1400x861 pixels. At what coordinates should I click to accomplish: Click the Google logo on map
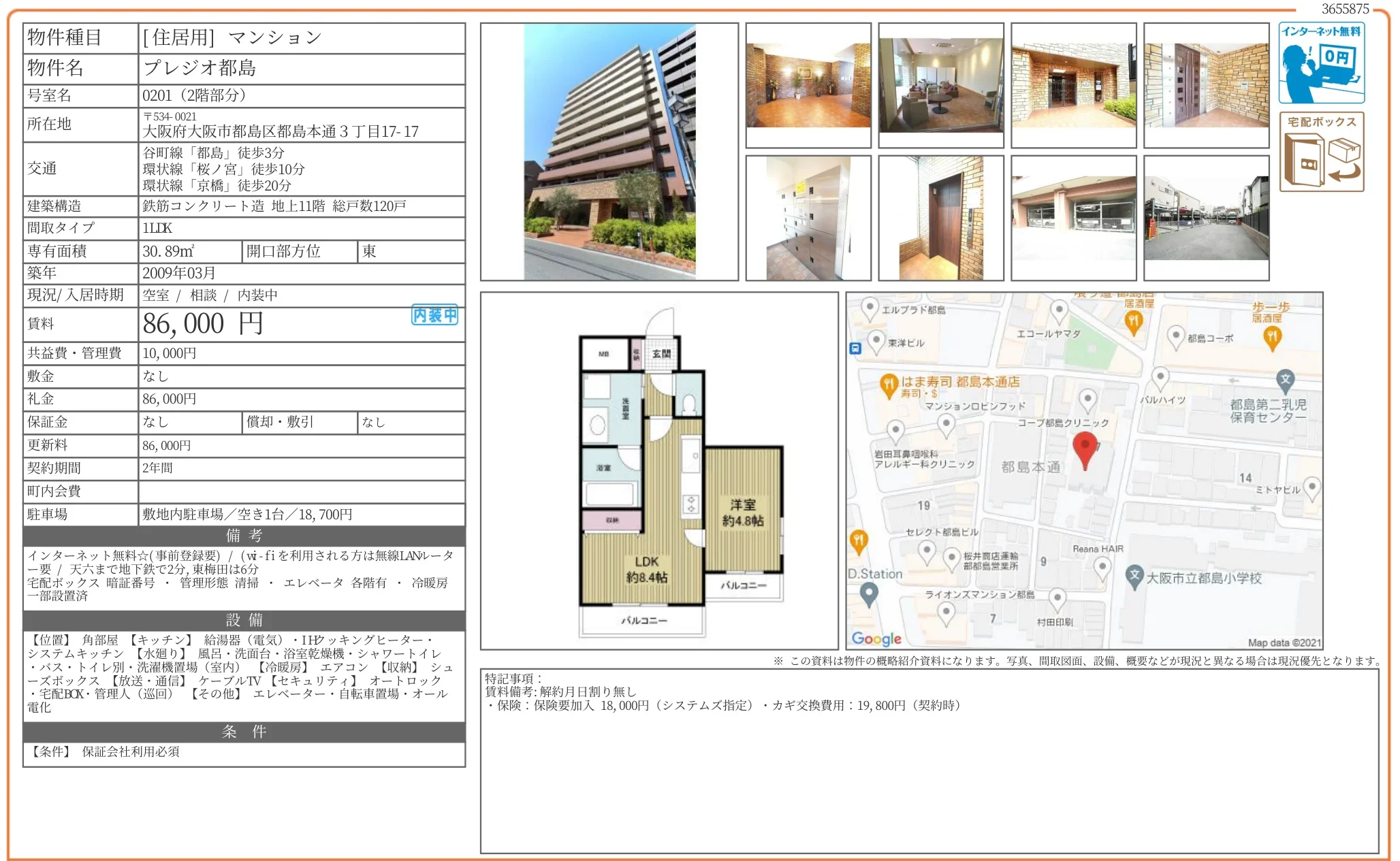[876, 638]
